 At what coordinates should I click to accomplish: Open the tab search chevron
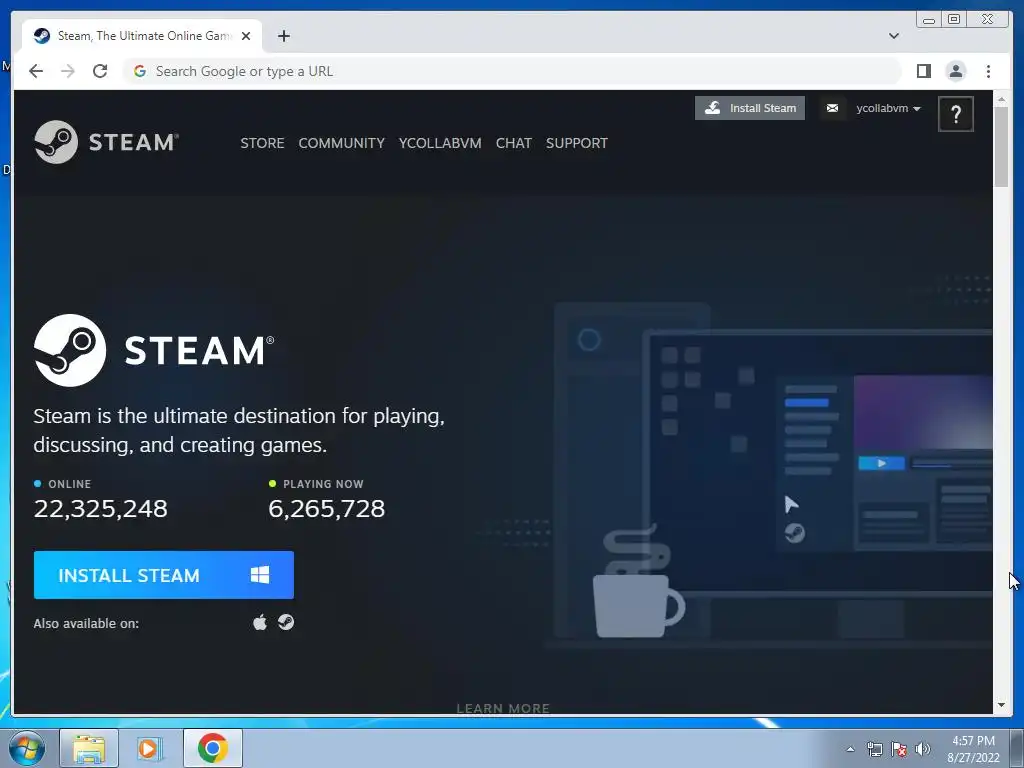click(x=894, y=36)
